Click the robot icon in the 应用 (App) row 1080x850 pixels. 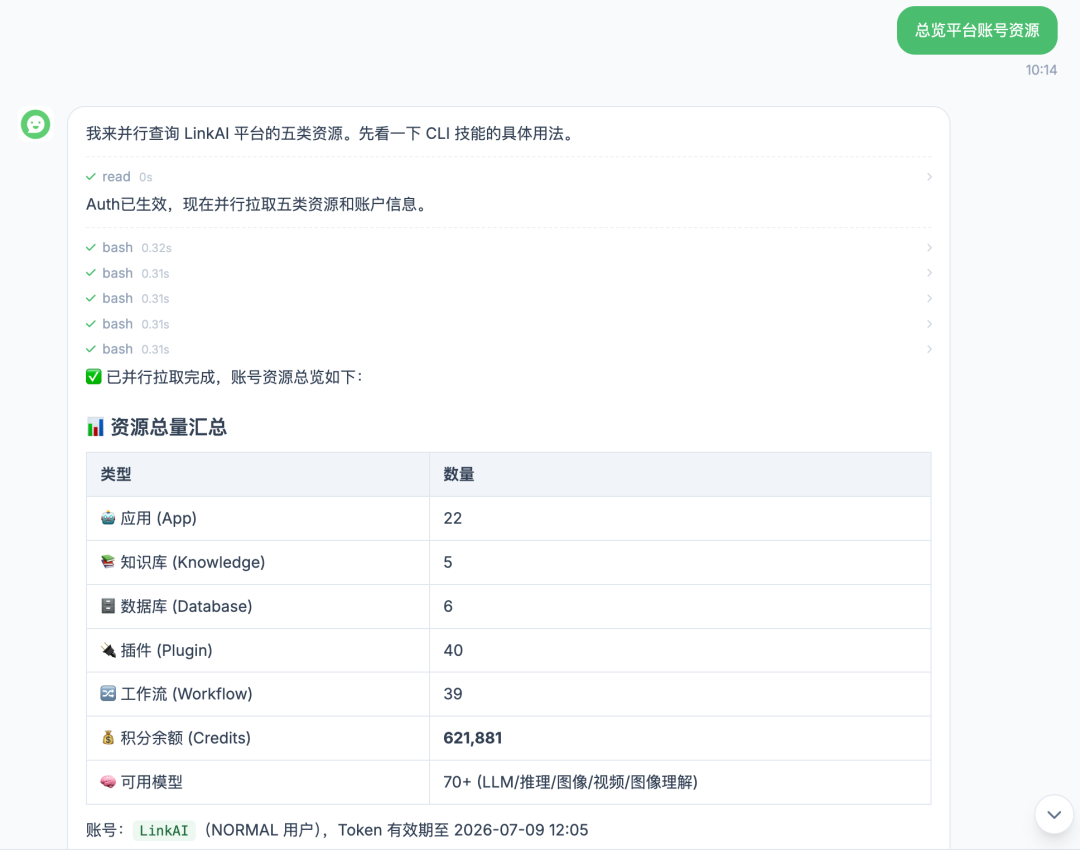point(108,518)
